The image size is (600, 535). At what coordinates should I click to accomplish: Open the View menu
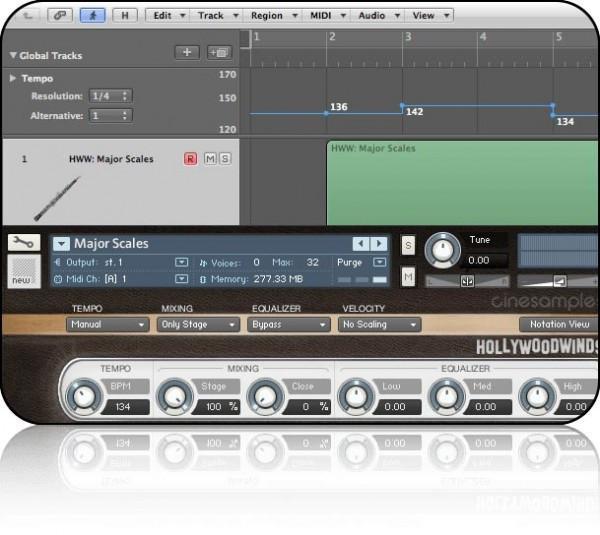(429, 15)
